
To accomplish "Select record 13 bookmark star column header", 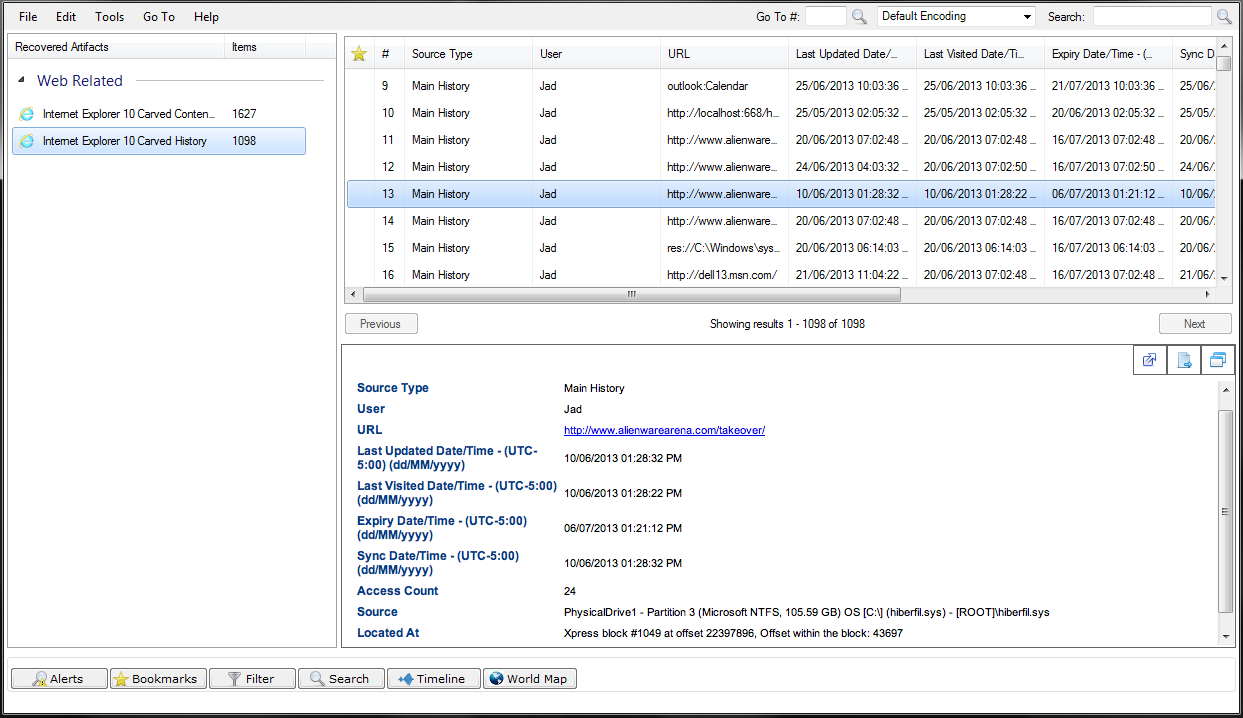I will coord(359,54).
